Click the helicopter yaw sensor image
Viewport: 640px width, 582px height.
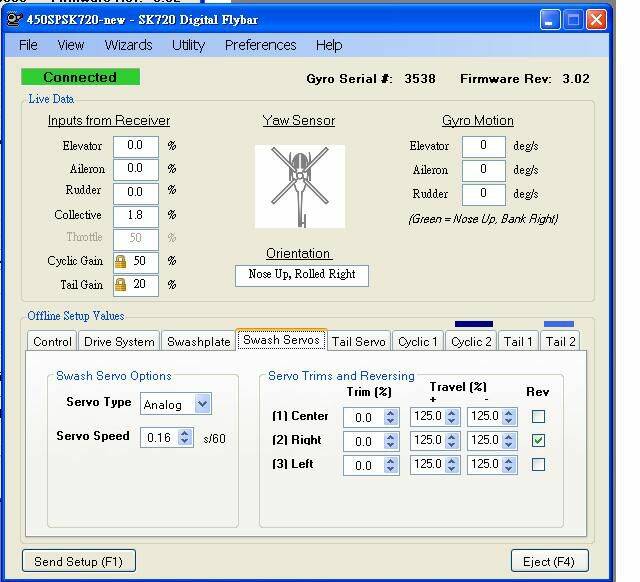[299, 186]
